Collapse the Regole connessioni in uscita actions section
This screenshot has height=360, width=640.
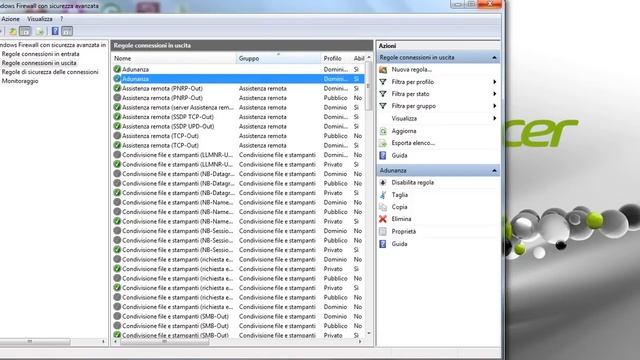[x=494, y=58]
